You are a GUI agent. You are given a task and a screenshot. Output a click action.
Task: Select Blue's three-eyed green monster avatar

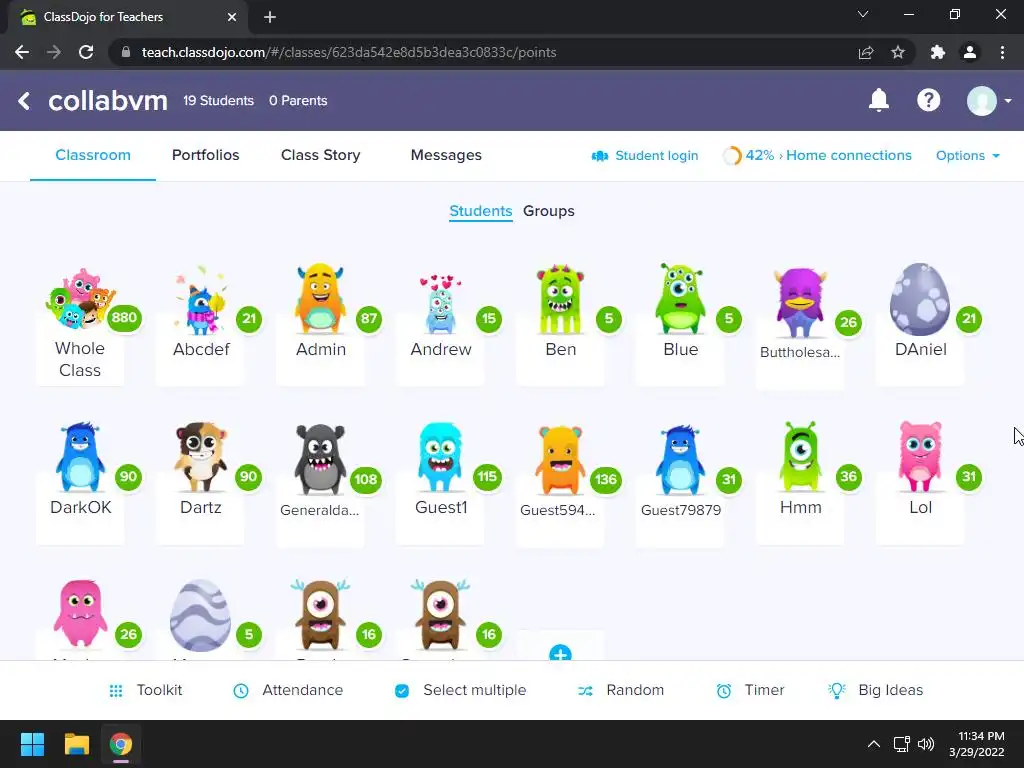point(680,298)
